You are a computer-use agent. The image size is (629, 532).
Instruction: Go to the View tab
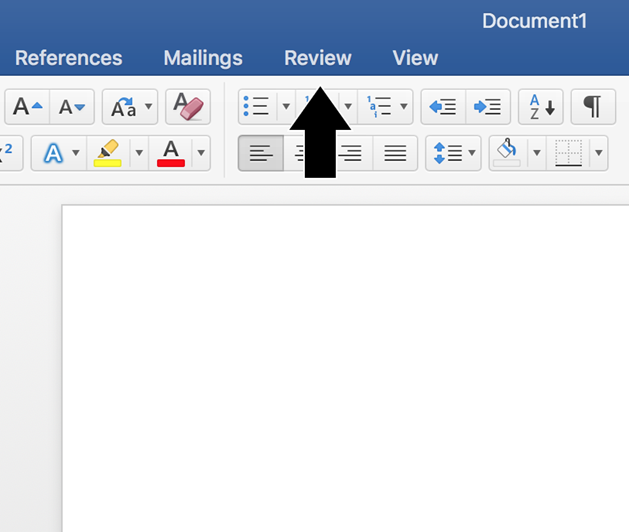(x=415, y=58)
